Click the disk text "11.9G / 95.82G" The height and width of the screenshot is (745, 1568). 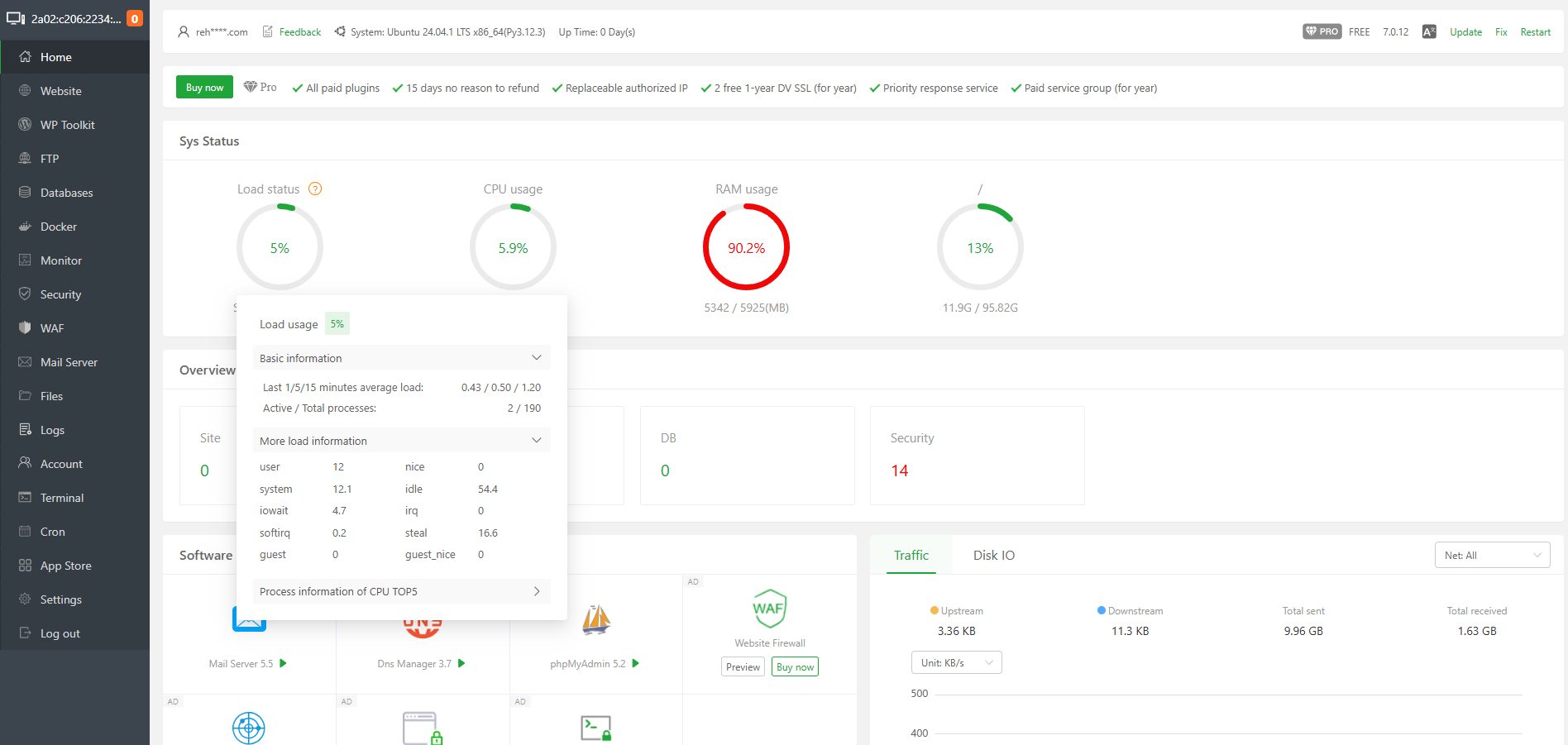(x=980, y=308)
